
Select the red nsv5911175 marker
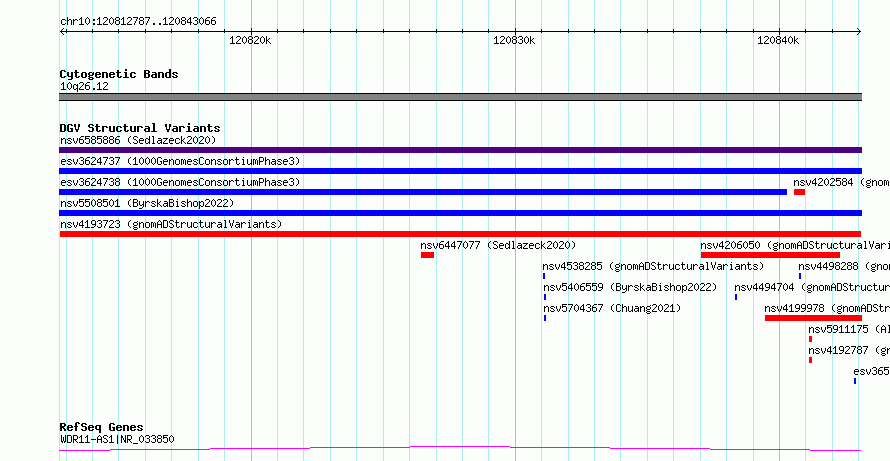coord(810,339)
